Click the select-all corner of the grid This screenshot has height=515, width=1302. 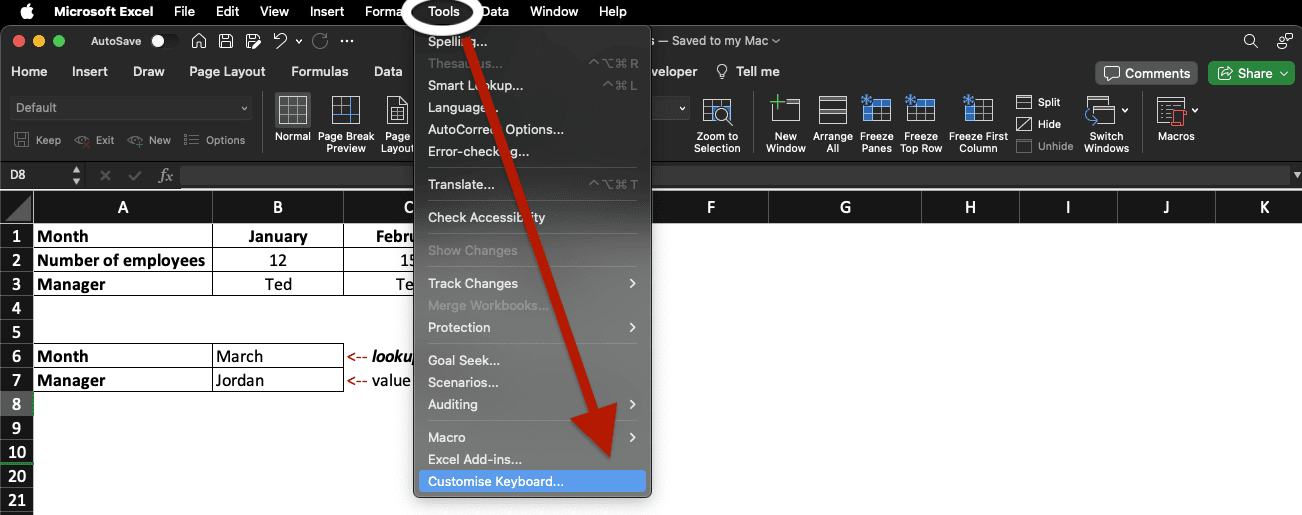[x=16, y=207]
